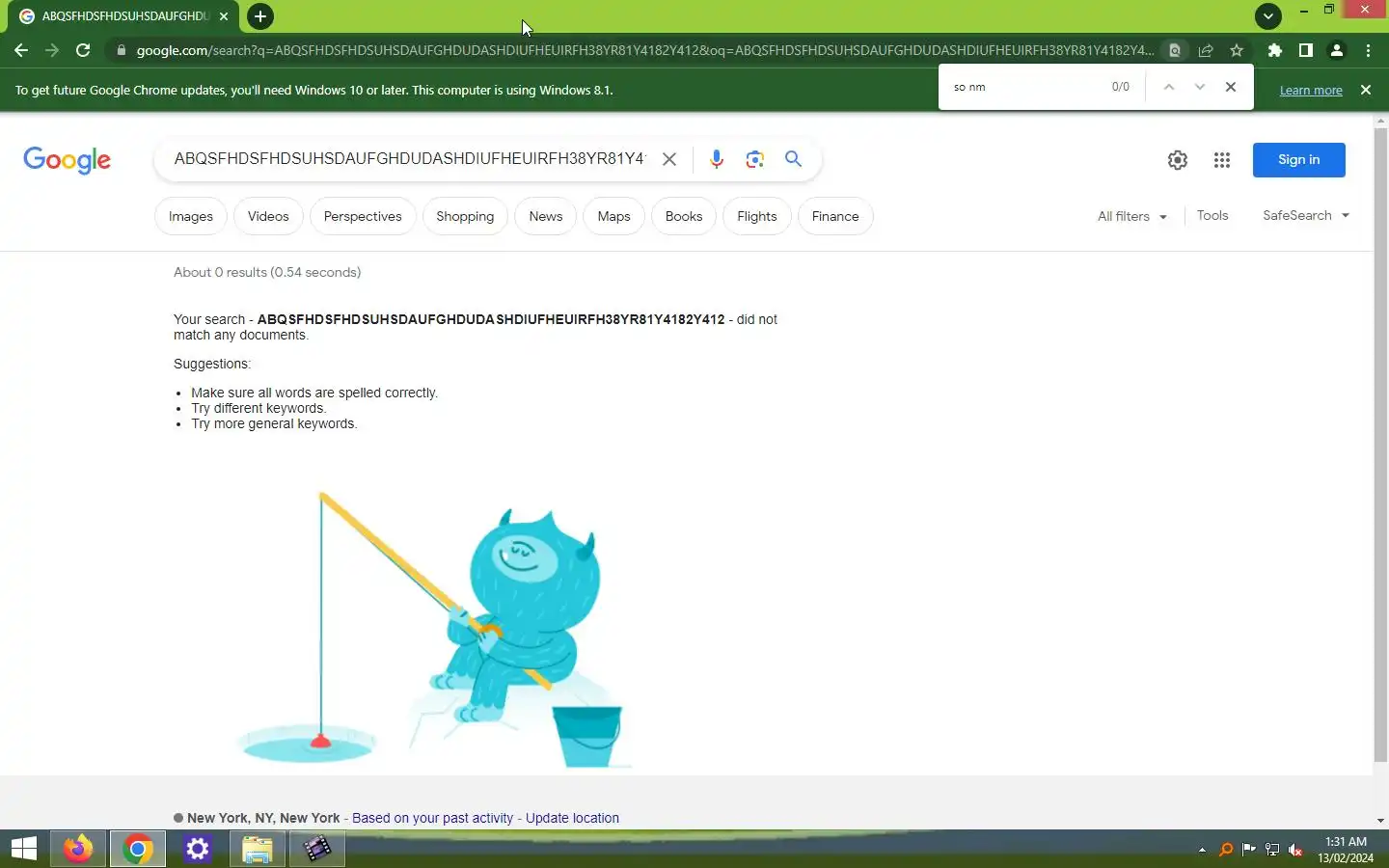Share this page from address bar
This screenshot has height=868, width=1389.
click(x=1206, y=50)
